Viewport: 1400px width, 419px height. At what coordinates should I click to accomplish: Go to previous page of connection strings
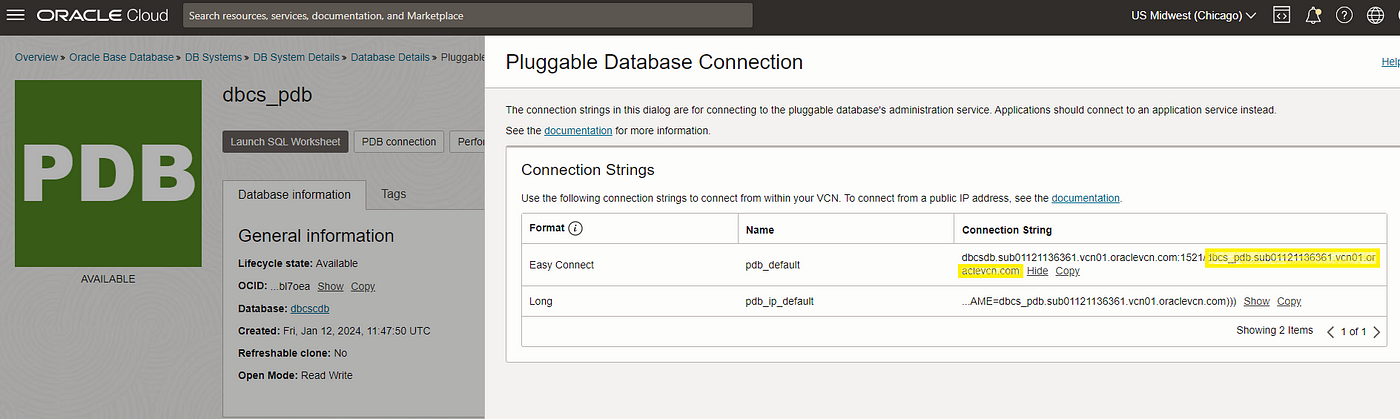coord(1330,331)
